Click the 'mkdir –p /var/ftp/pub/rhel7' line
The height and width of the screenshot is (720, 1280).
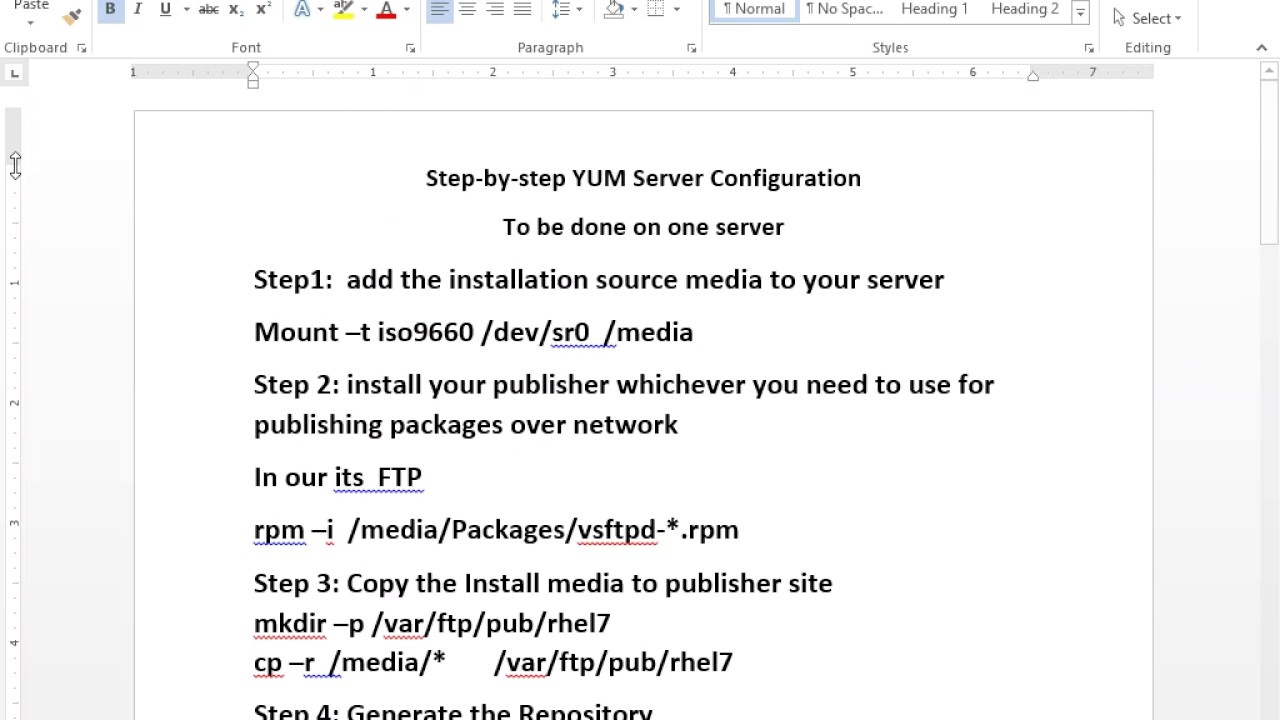click(x=432, y=623)
